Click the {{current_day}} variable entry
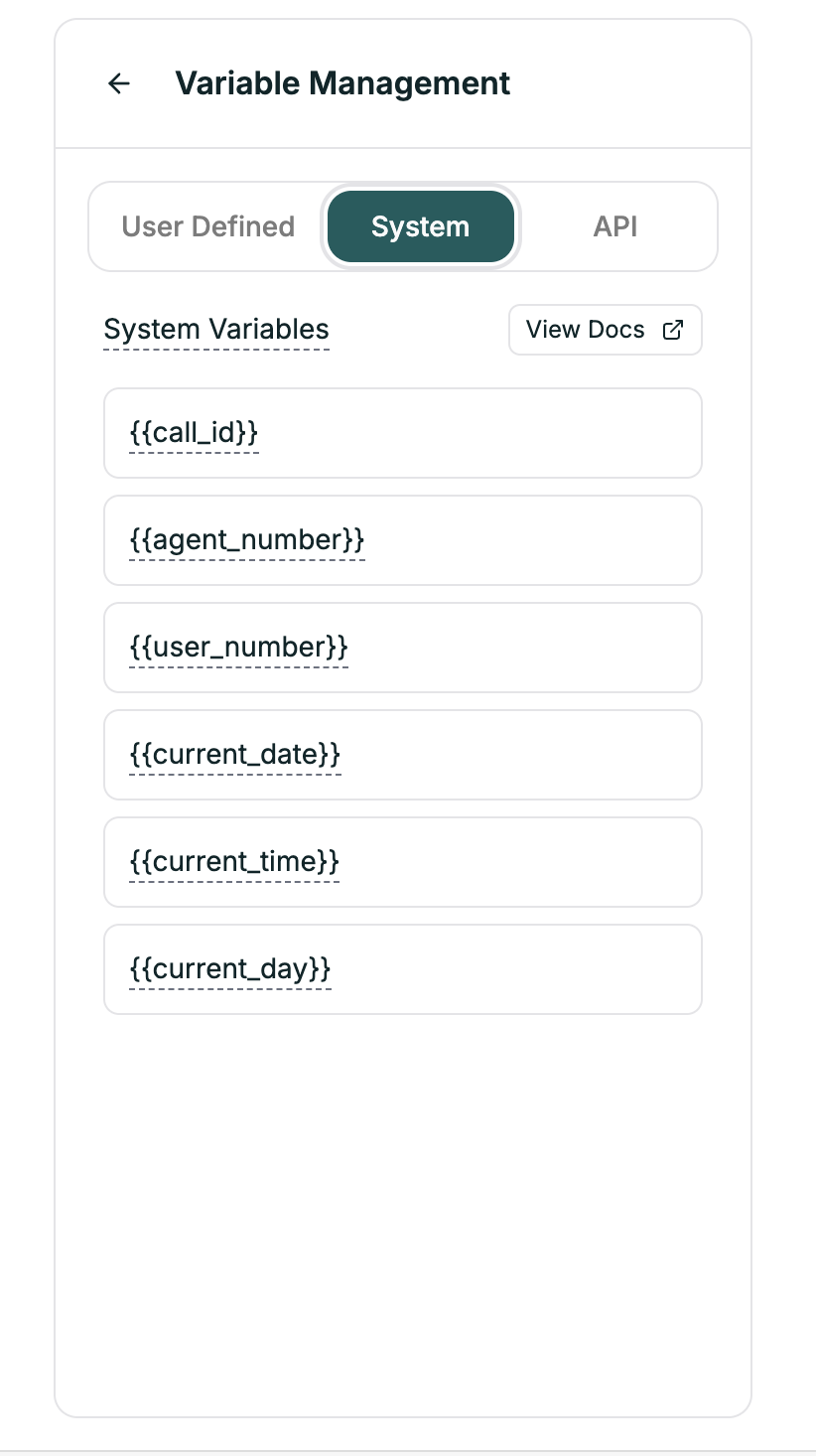 (402, 968)
